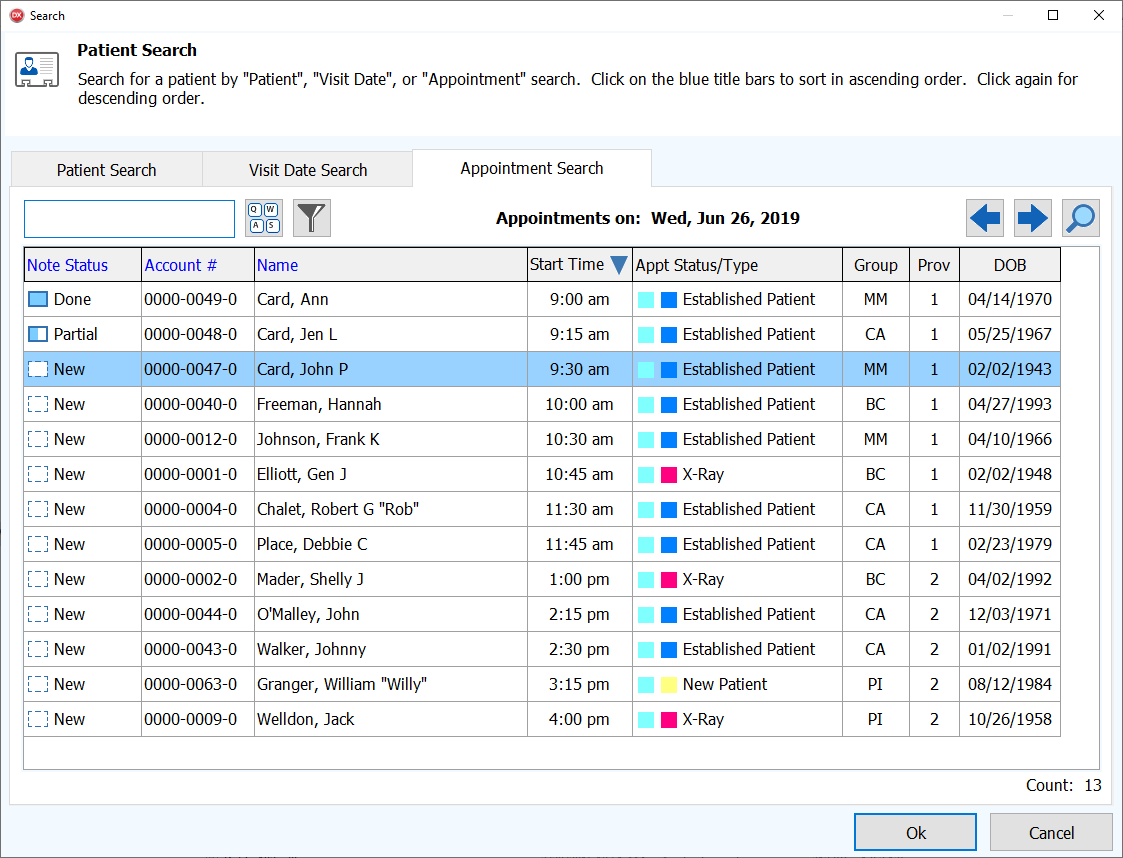This screenshot has width=1123, height=858.
Task: Open the on-screen keyboard icon
Action: 264,218
